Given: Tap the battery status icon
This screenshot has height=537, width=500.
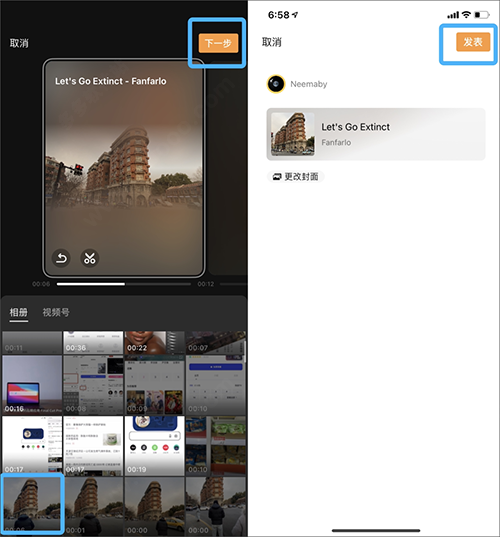Looking at the screenshot, I should point(482,15).
